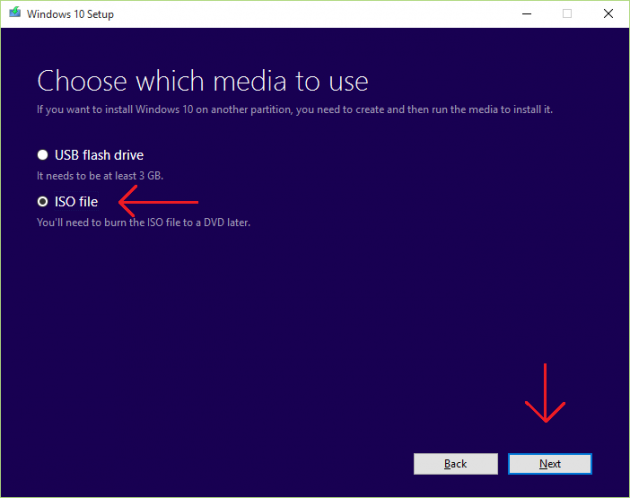The image size is (630, 498).
Task: Click the "USB flash drive" option label
Action: (98, 155)
